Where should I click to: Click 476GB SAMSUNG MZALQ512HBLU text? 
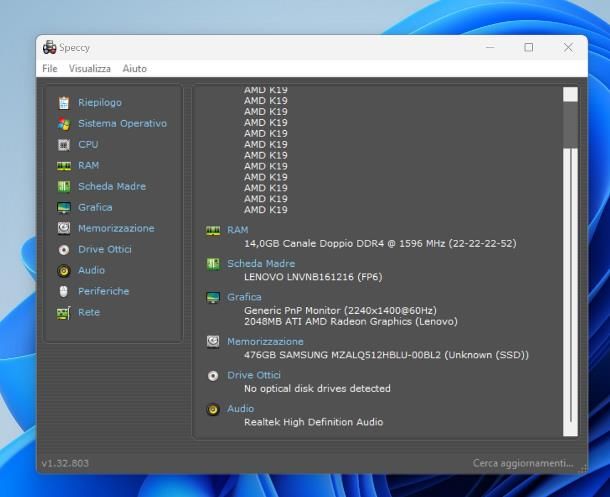tap(386, 355)
